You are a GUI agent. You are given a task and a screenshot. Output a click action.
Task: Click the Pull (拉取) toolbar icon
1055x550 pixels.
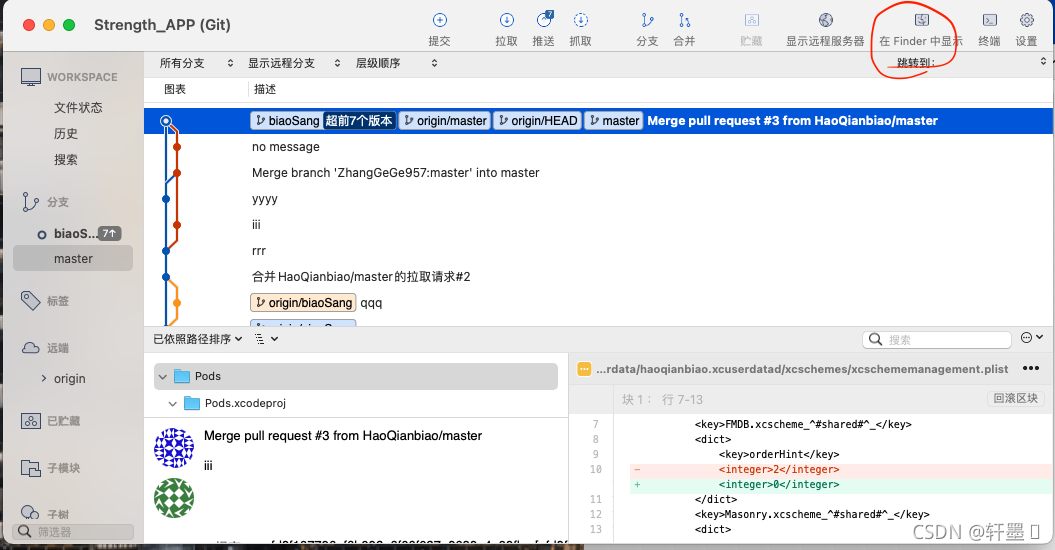[507, 21]
